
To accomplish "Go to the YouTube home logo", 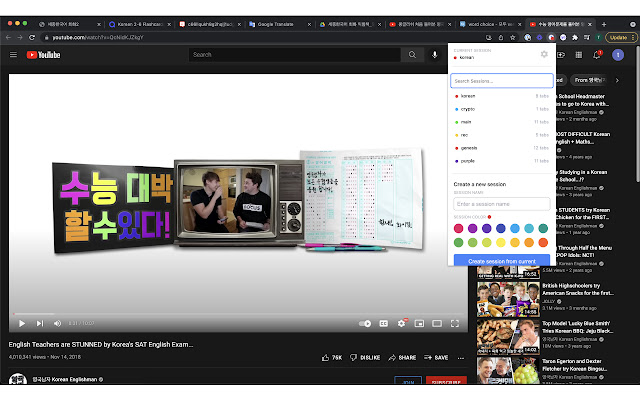I will [x=43, y=55].
